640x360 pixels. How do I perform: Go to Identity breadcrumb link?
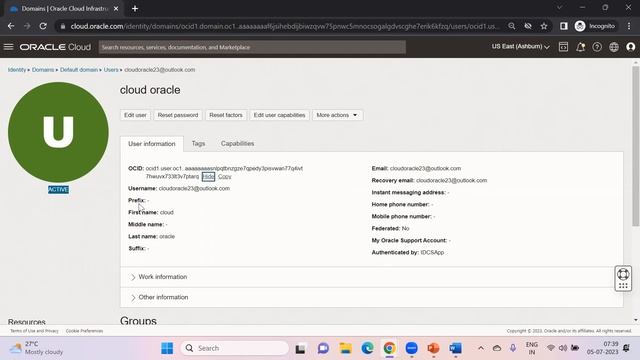click(17, 70)
